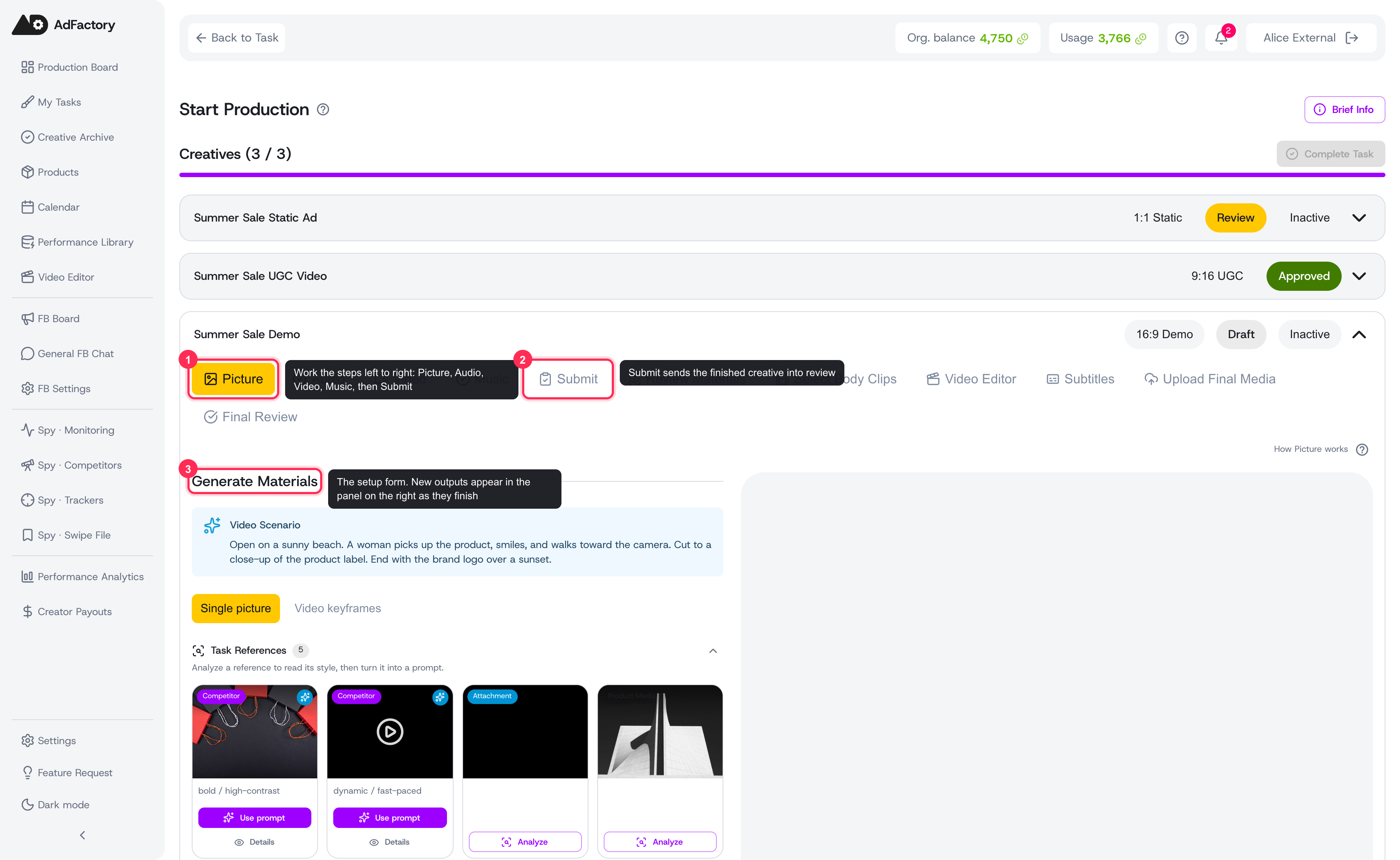The image size is (1400, 860).
Task: Click Complete Task button
Action: tap(1330, 153)
